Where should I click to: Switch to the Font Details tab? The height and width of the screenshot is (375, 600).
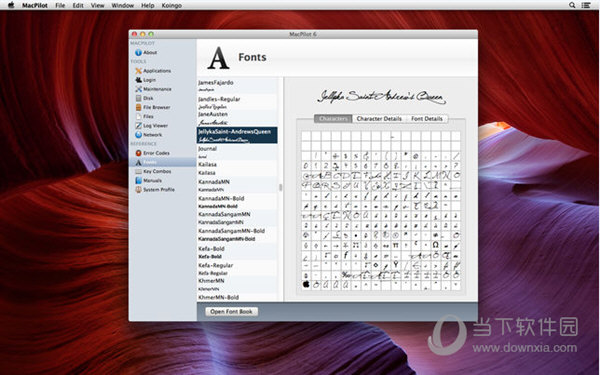tap(427, 119)
